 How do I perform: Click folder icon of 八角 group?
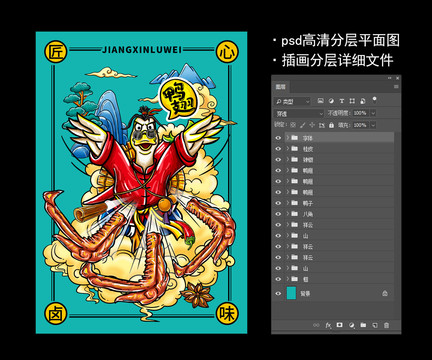294,214
